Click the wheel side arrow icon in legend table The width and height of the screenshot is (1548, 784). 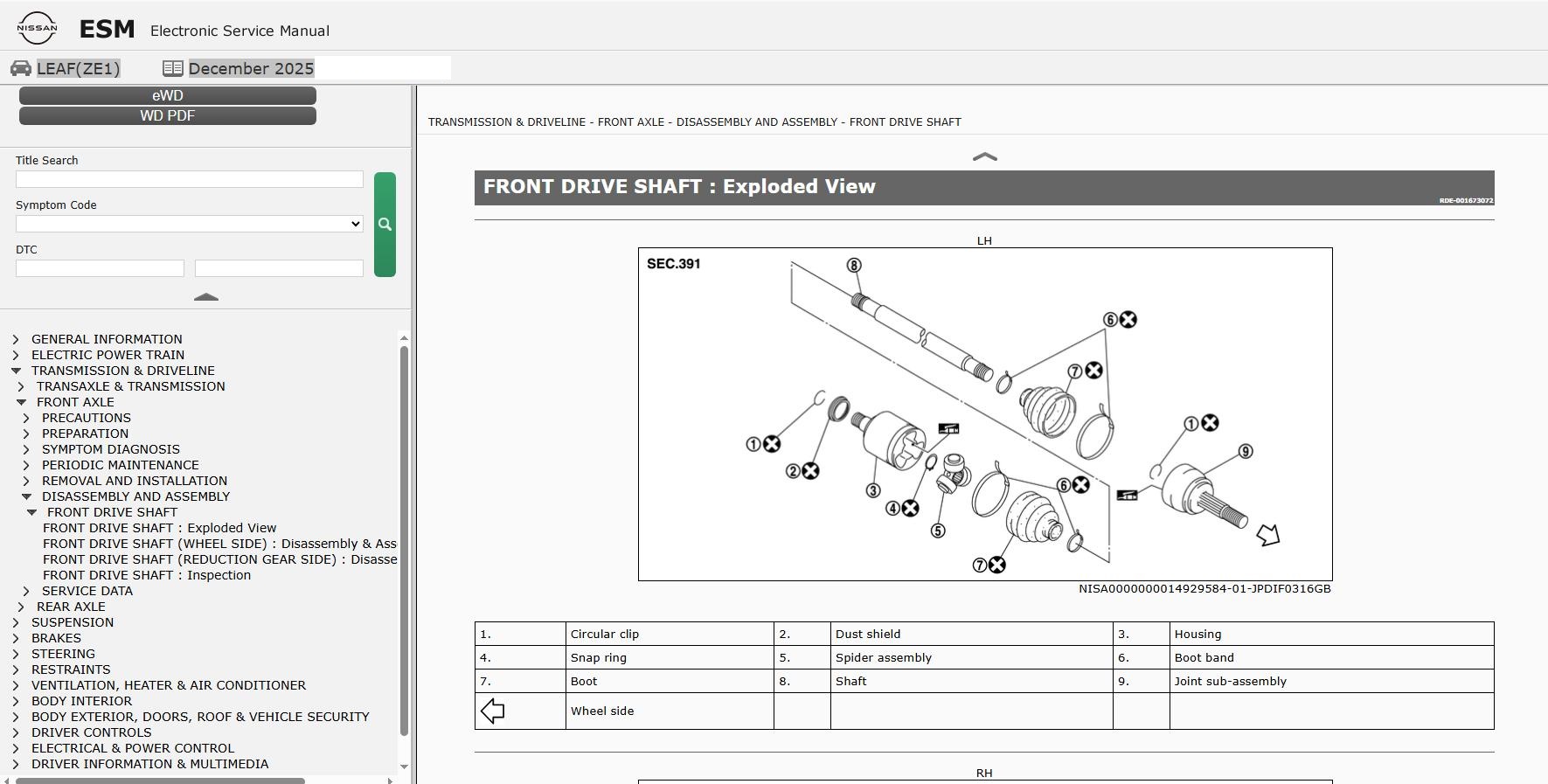(493, 711)
